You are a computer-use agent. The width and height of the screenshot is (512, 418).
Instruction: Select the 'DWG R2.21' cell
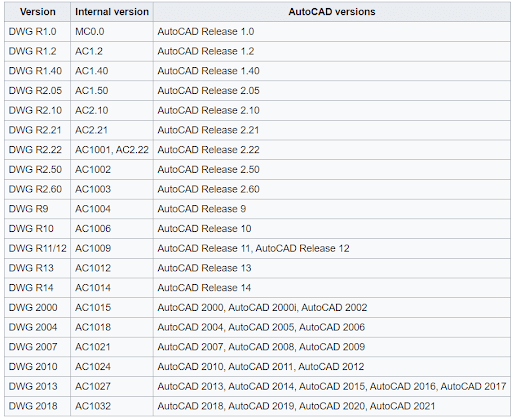(x=37, y=130)
